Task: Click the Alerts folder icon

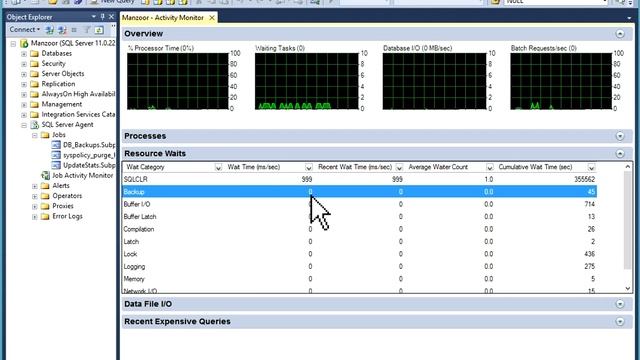Action: [x=45, y=186]
